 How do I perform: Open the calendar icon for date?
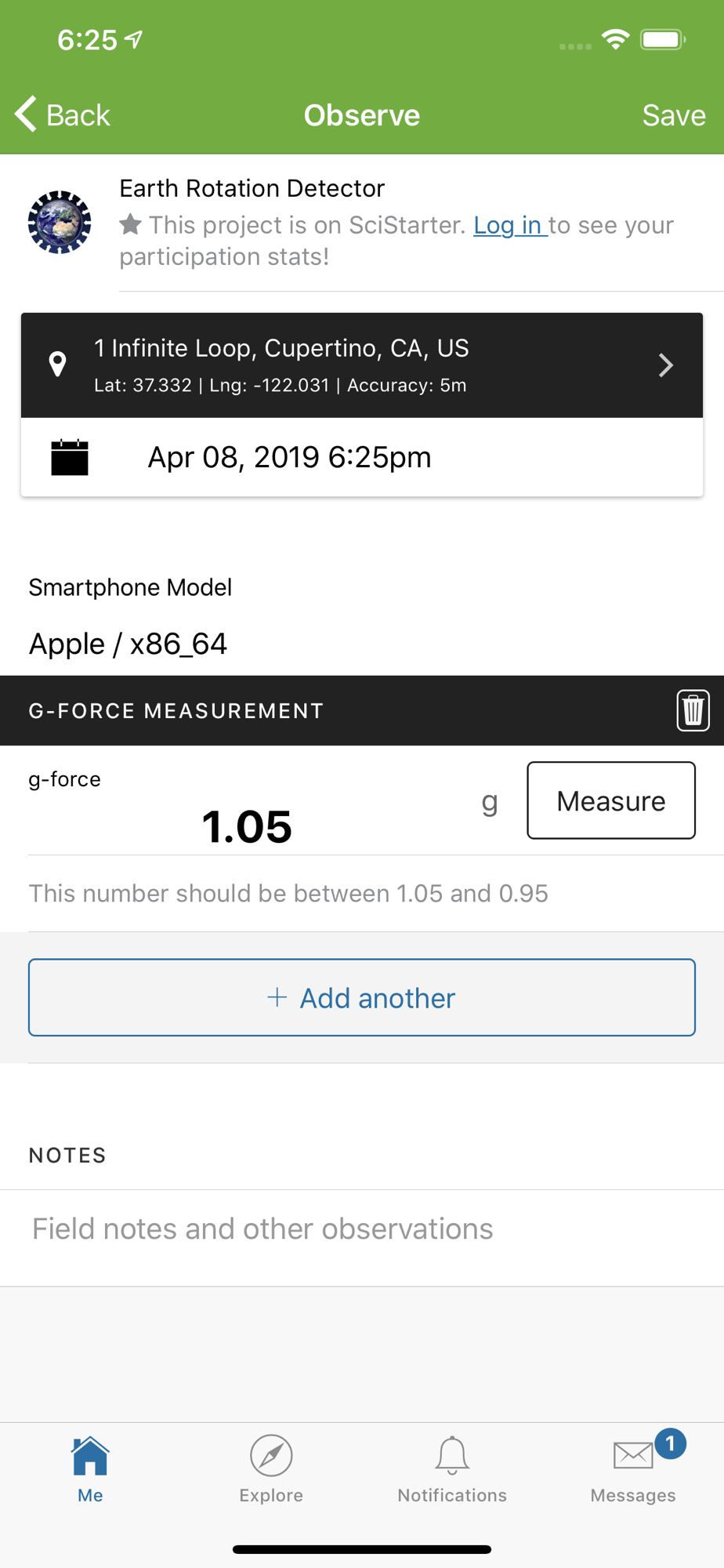[x=70, y=458]
